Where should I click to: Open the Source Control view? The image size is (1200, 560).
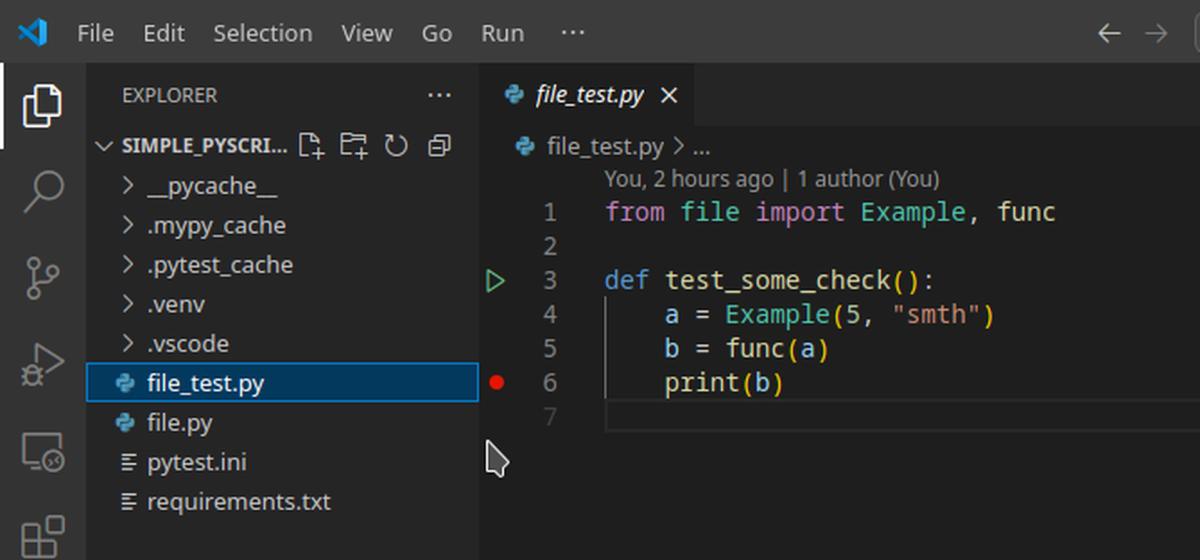click(x=42, y=277)
